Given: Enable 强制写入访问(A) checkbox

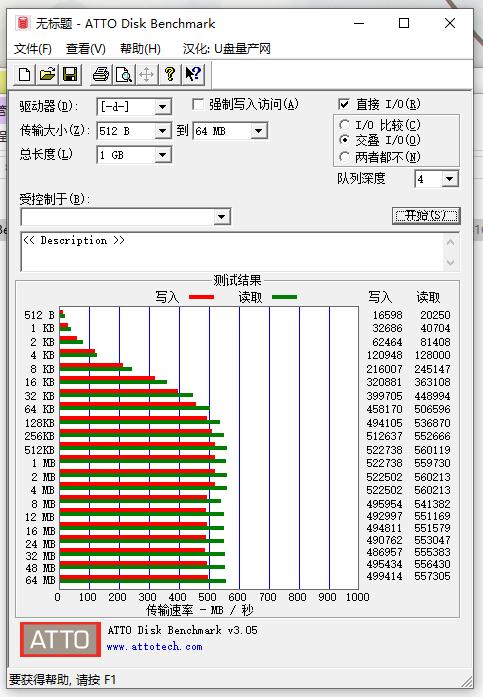Looking at the screenshot, I should pyautogui.click(x=198, y=104).
